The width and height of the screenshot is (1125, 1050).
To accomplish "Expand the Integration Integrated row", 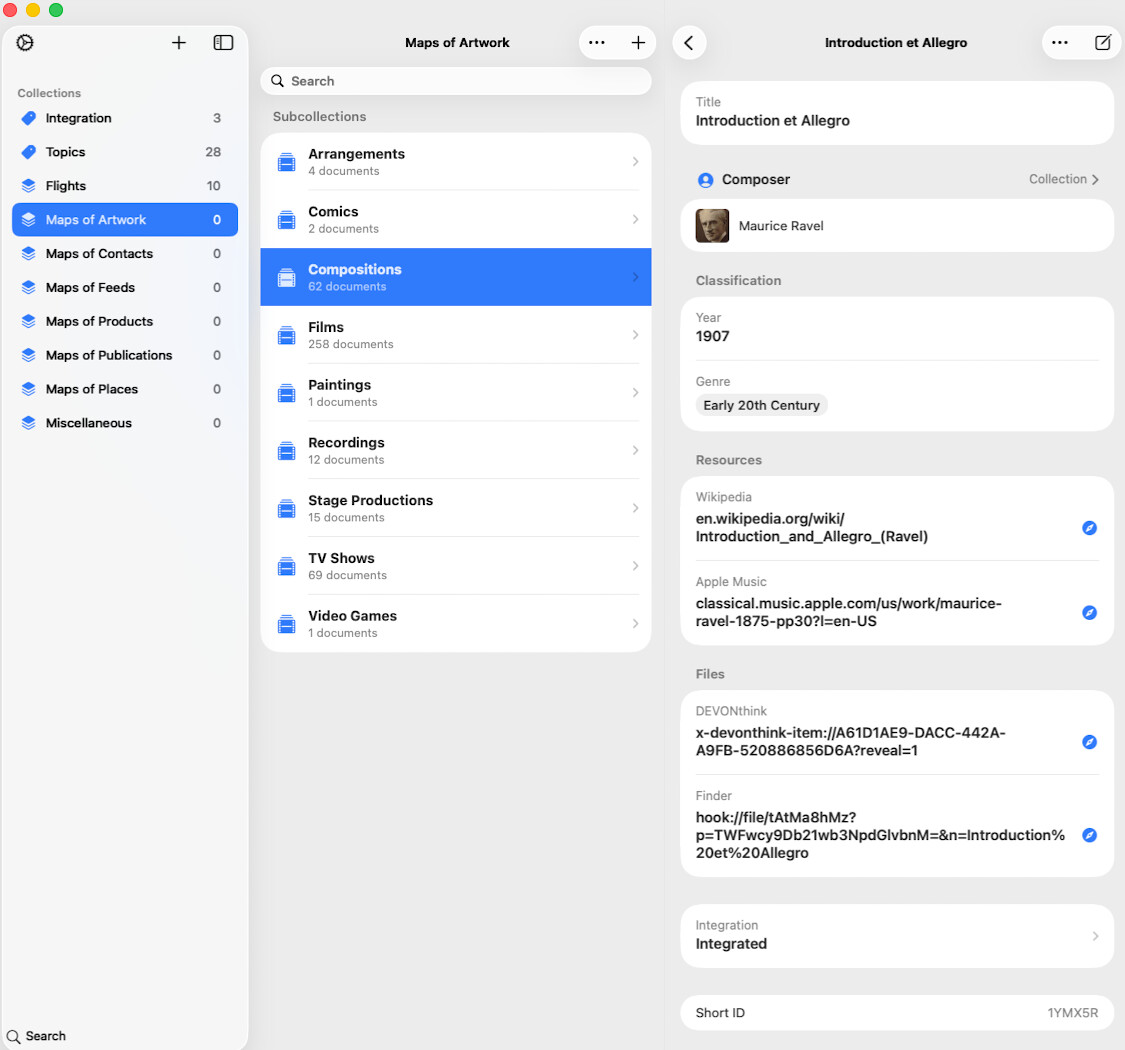I will coord(897,936).
